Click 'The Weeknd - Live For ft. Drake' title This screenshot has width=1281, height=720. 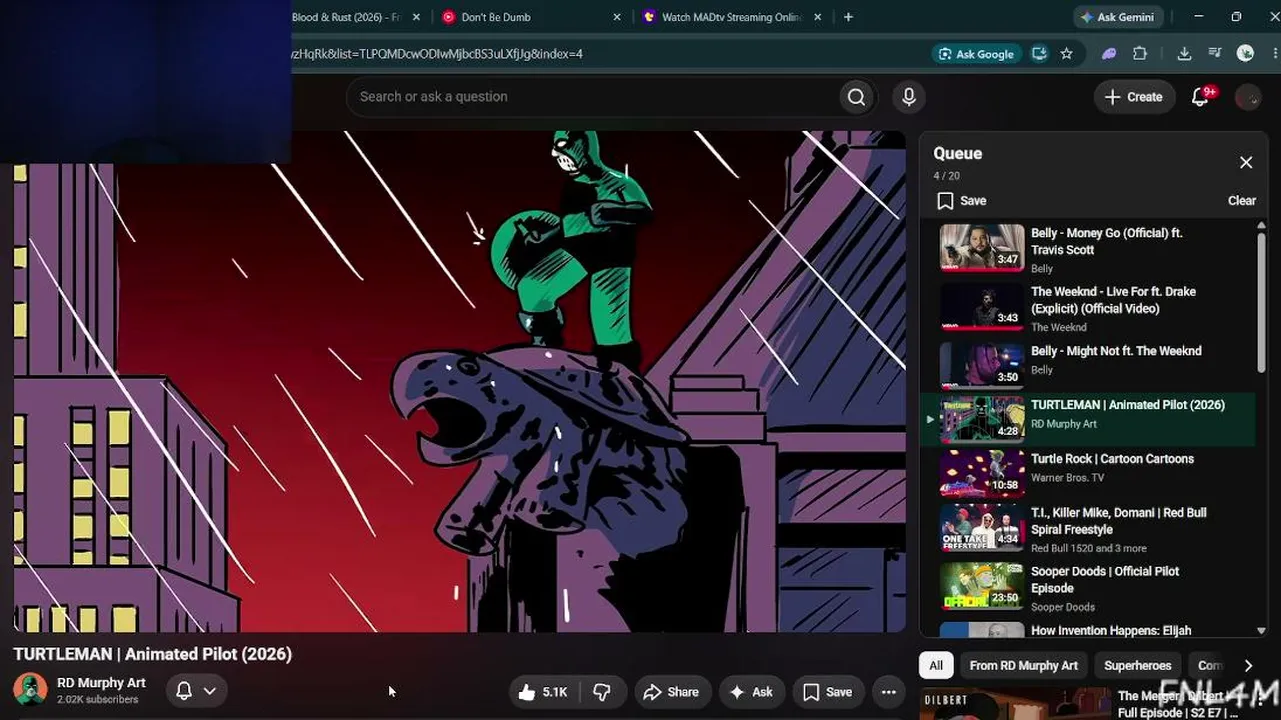click(x=1113, y=300)
